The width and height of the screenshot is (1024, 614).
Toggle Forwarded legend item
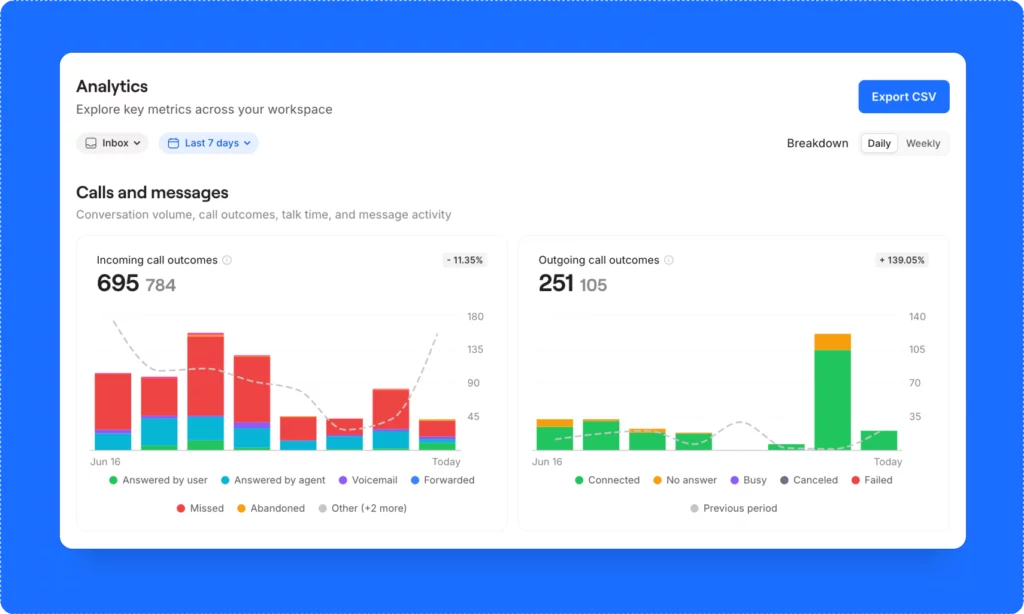click(443, 480)
